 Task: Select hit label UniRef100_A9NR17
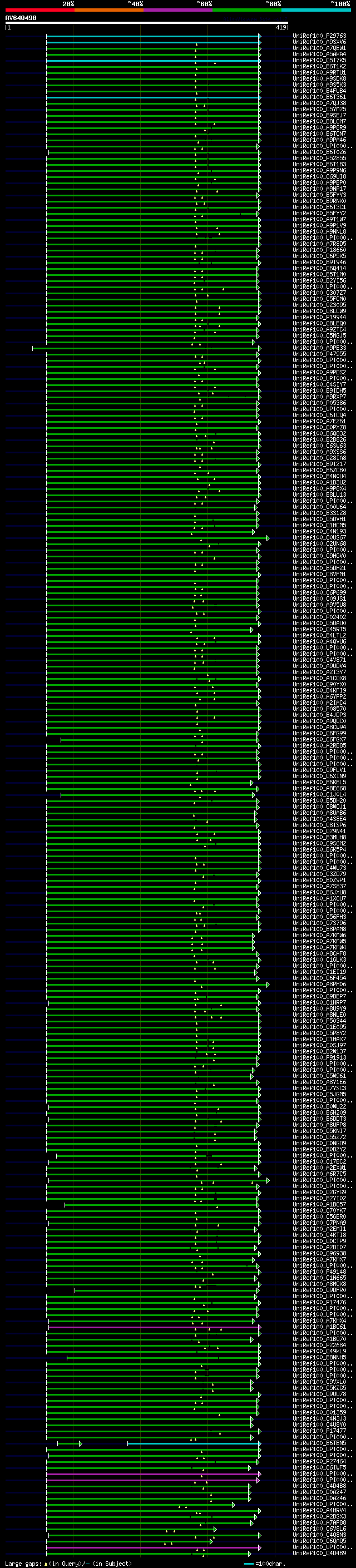click(319, 189)
